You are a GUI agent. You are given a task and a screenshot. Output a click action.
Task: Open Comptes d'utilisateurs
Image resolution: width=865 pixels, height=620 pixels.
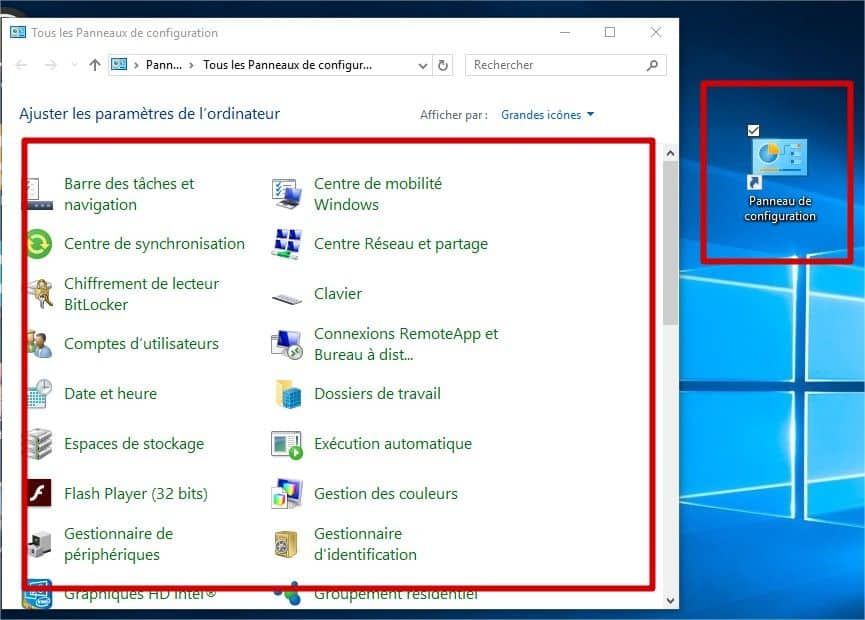[x=141, y=343]
